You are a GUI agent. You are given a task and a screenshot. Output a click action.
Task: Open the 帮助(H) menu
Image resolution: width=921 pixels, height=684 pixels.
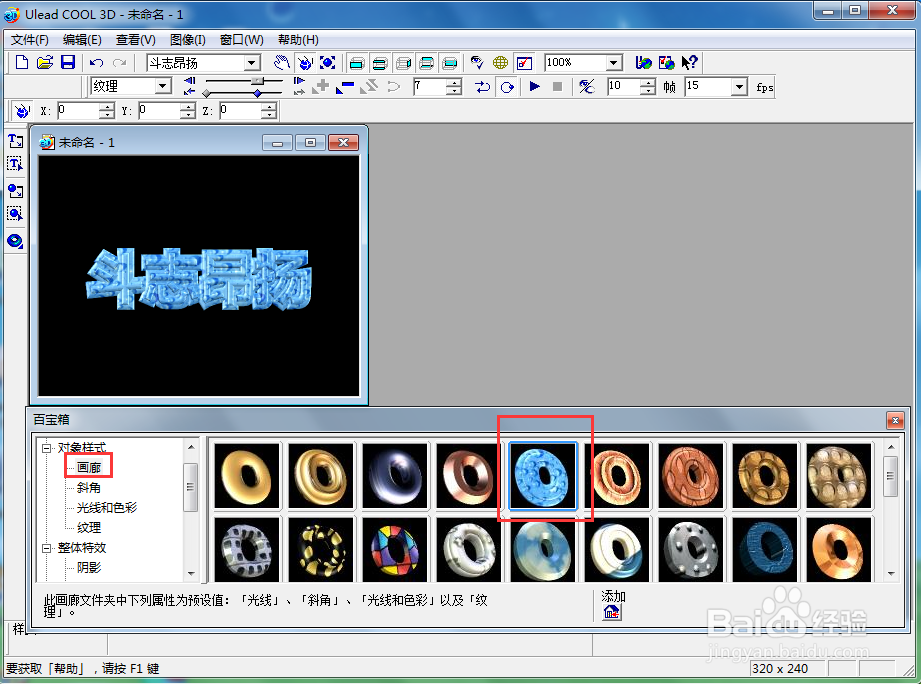[x=298, y=39]
